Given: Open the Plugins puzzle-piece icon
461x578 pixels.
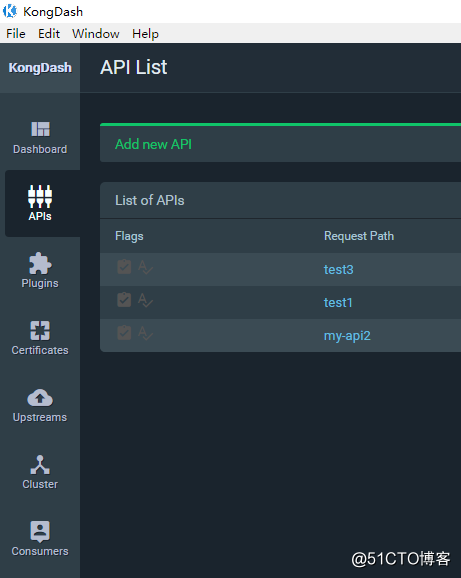Looking at the screenshot, I should tap(40, 263).
